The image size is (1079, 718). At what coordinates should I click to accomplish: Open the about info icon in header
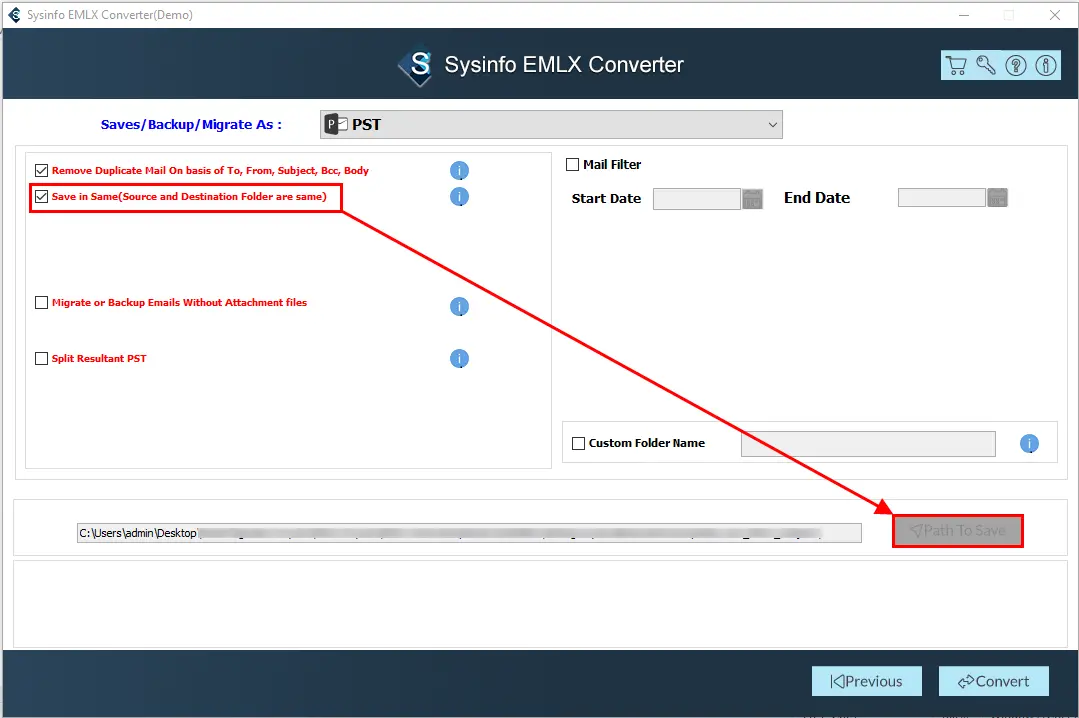coord(1046,65)
